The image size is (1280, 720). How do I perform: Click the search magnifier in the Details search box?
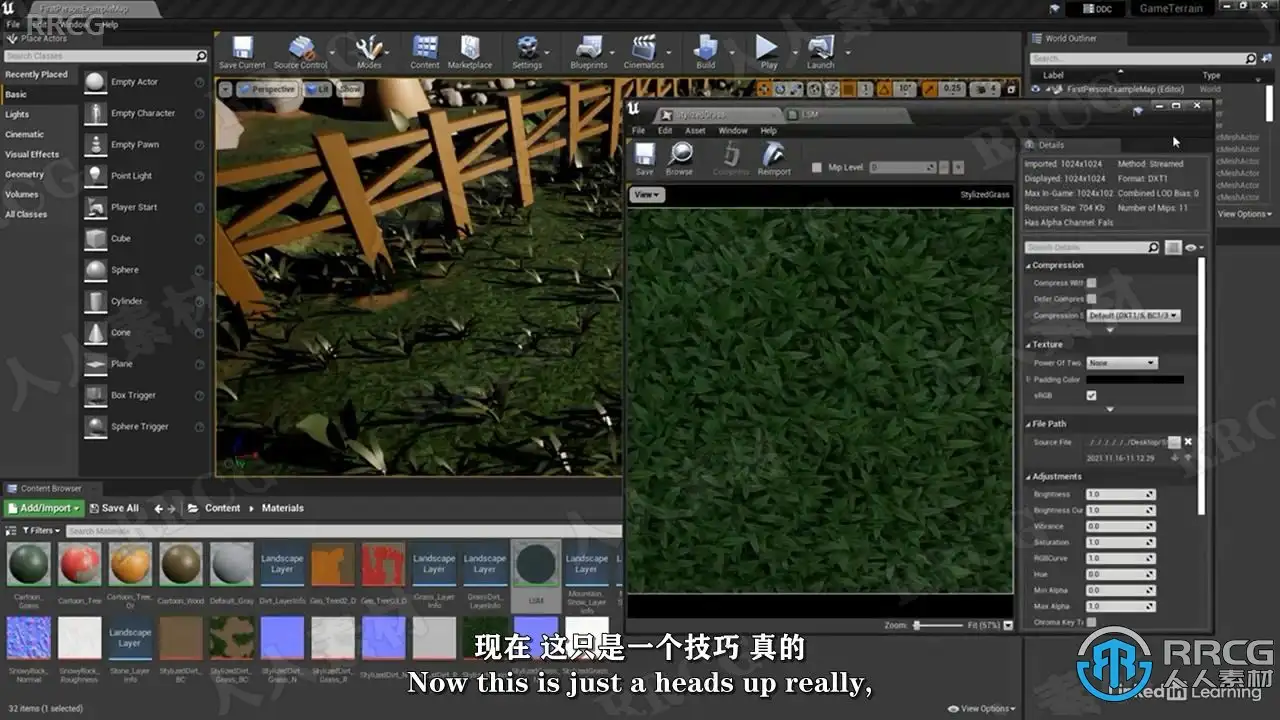[x=1153, y=247]
